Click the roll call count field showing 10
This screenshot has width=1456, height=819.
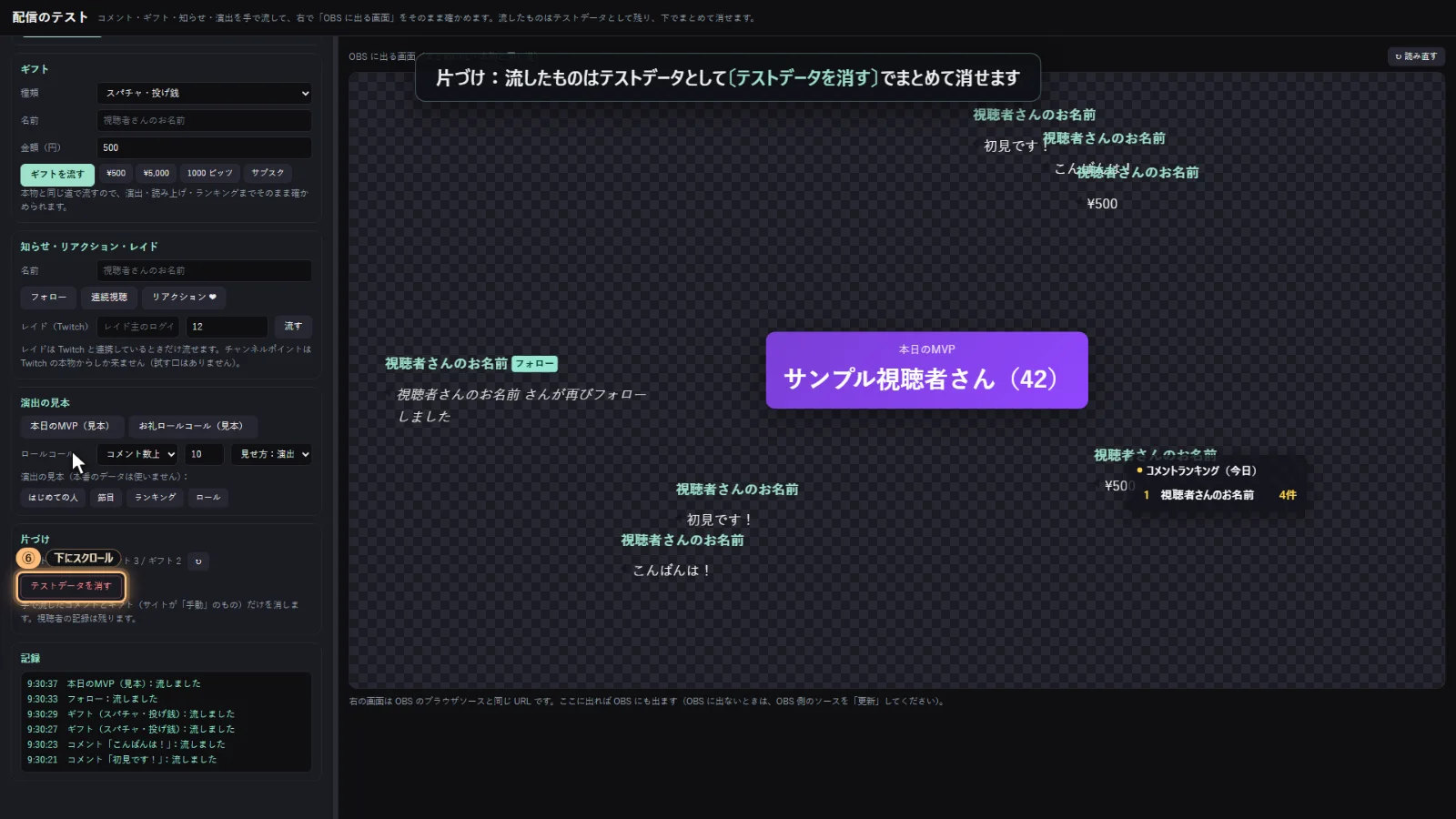point(205,454)
